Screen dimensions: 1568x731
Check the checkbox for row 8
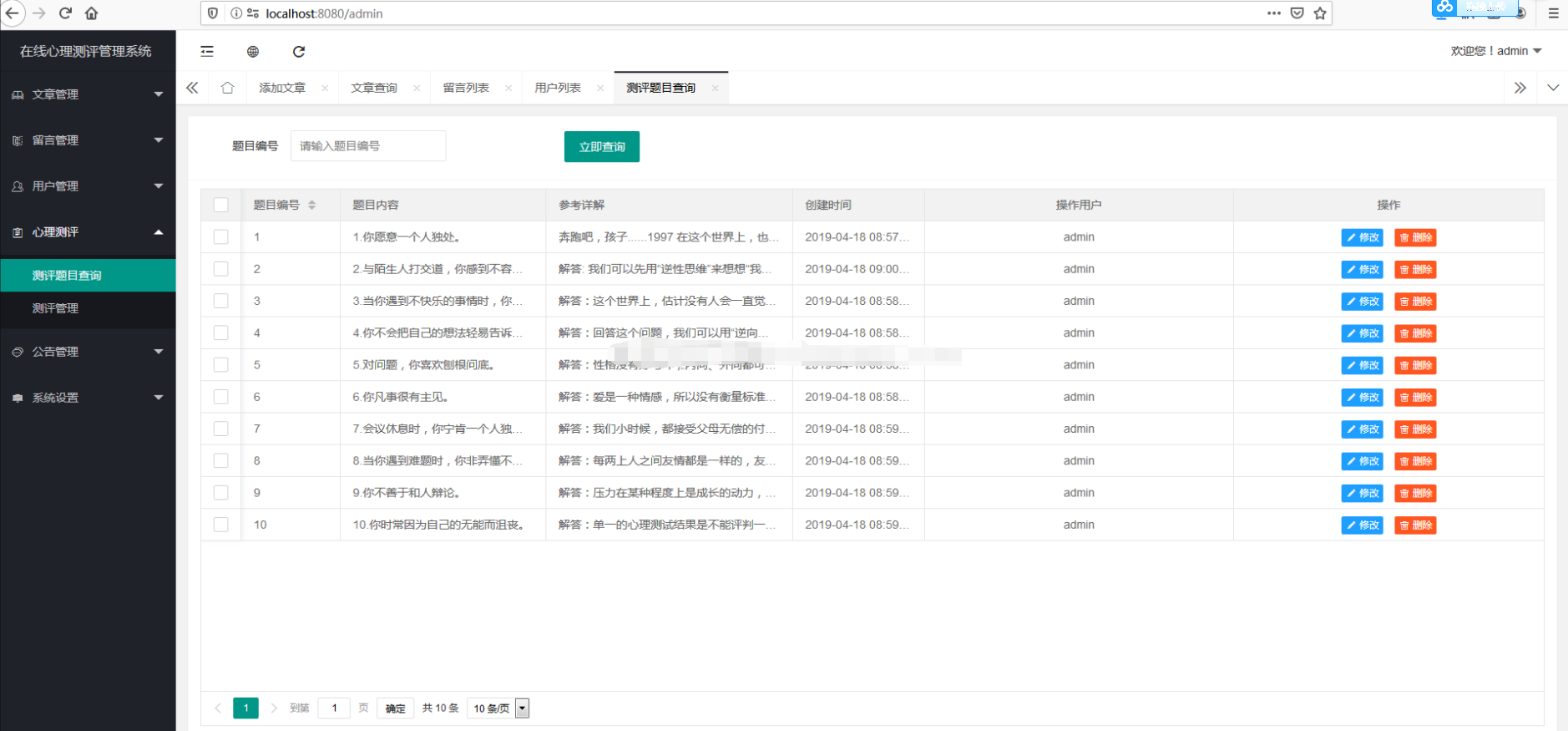[x=221, y=460]
